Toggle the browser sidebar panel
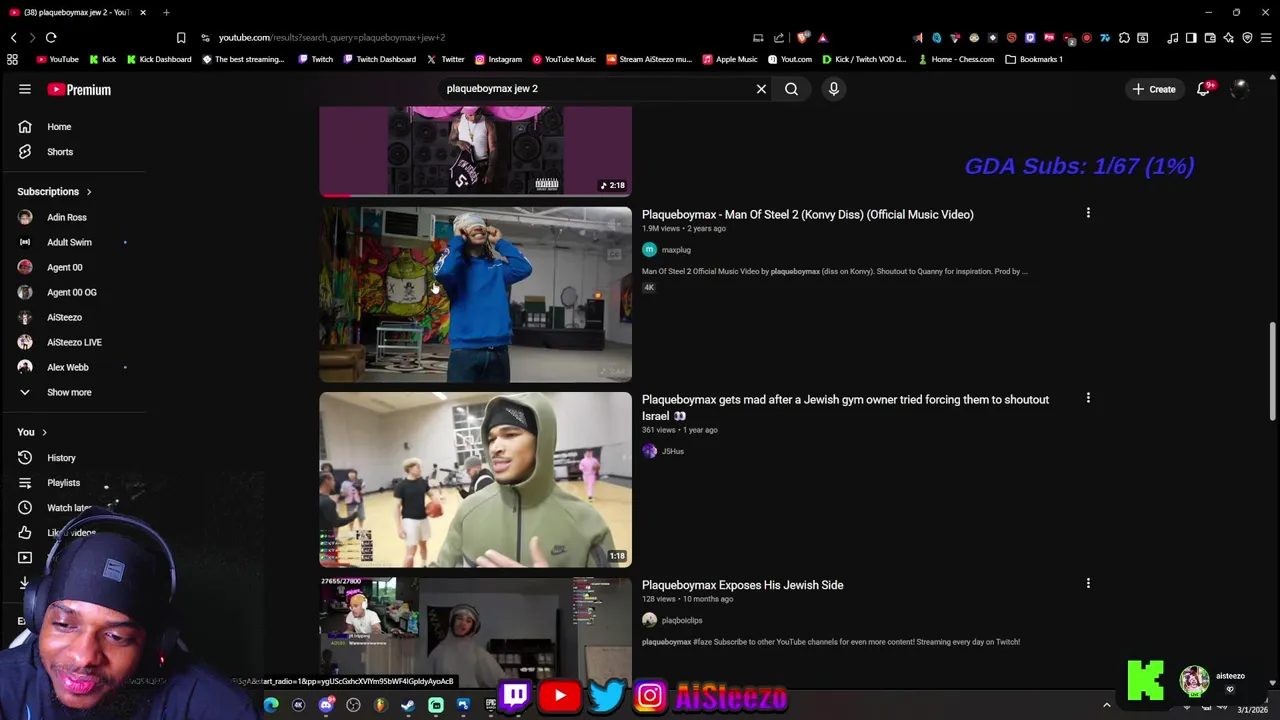Image resolution: width=1280 pixels, height=720 pixels. 1191,38
